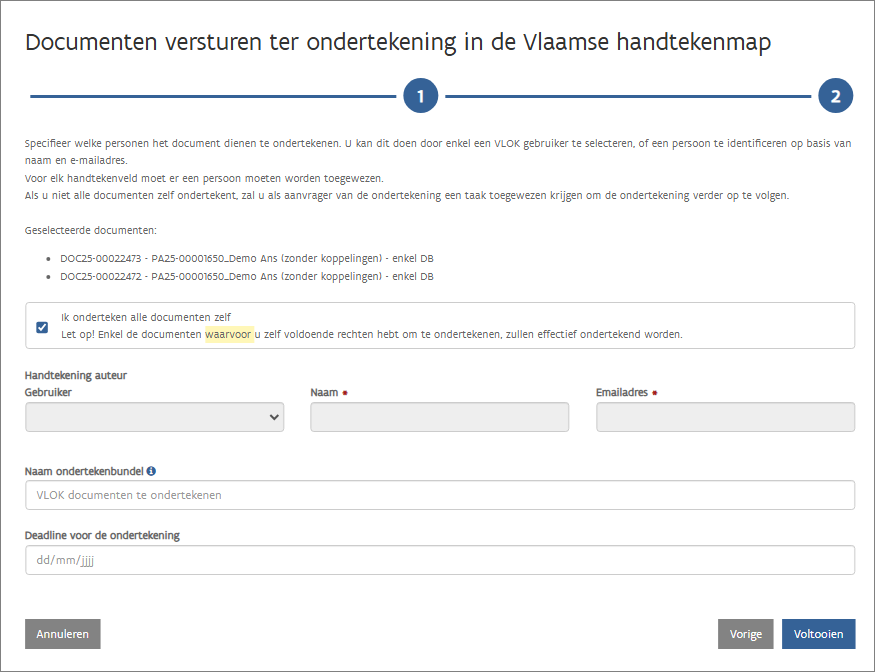
Task: Focus the Emailadres input field
Action: [725, 417]
